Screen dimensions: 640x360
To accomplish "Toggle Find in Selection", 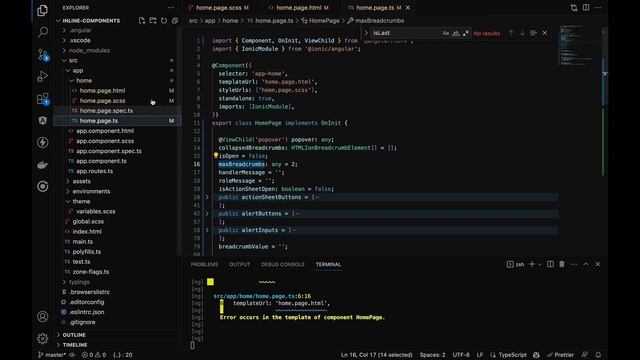I will click(533, 33).
